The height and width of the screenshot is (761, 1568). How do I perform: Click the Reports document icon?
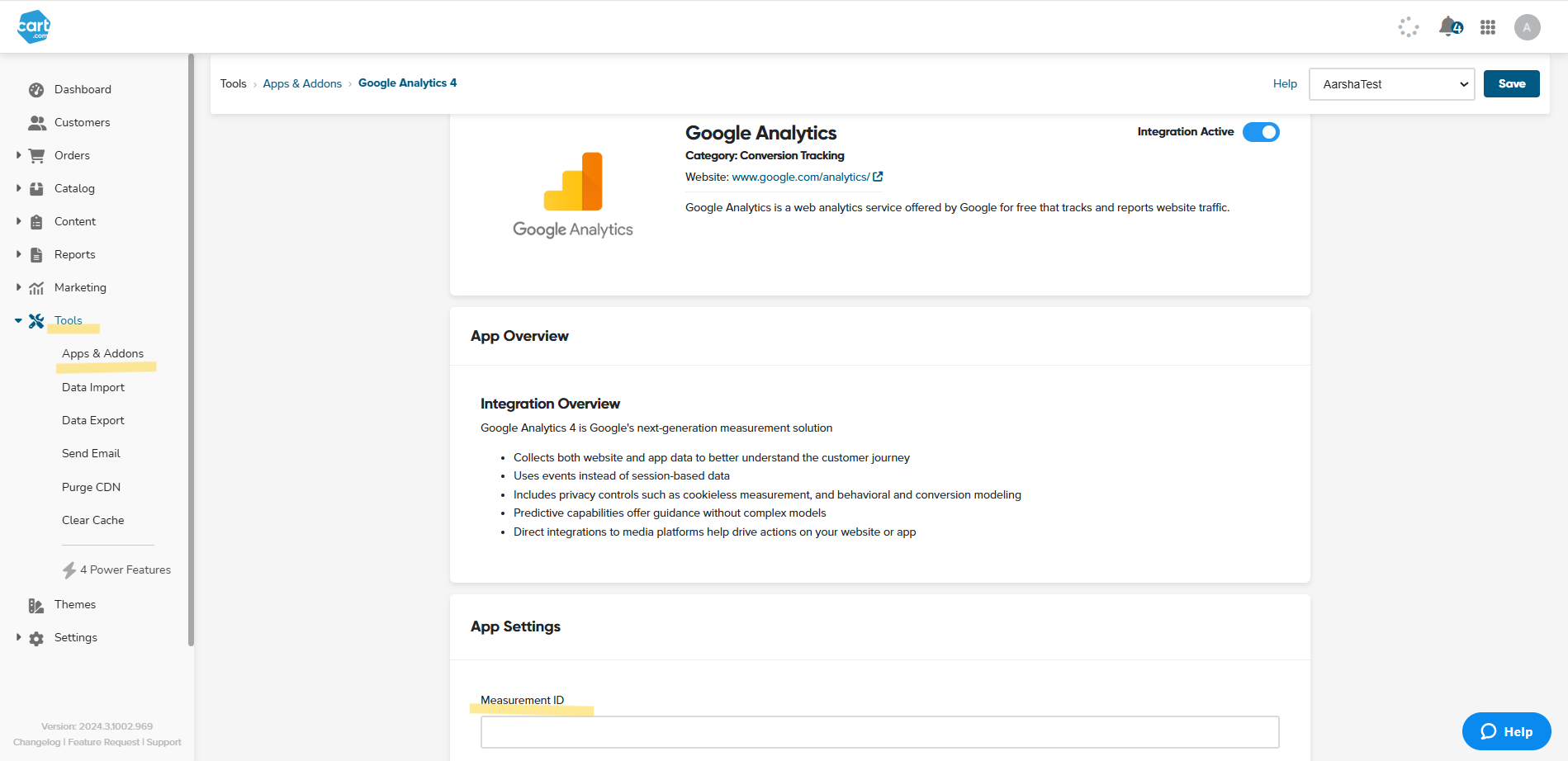coord(36,255)
